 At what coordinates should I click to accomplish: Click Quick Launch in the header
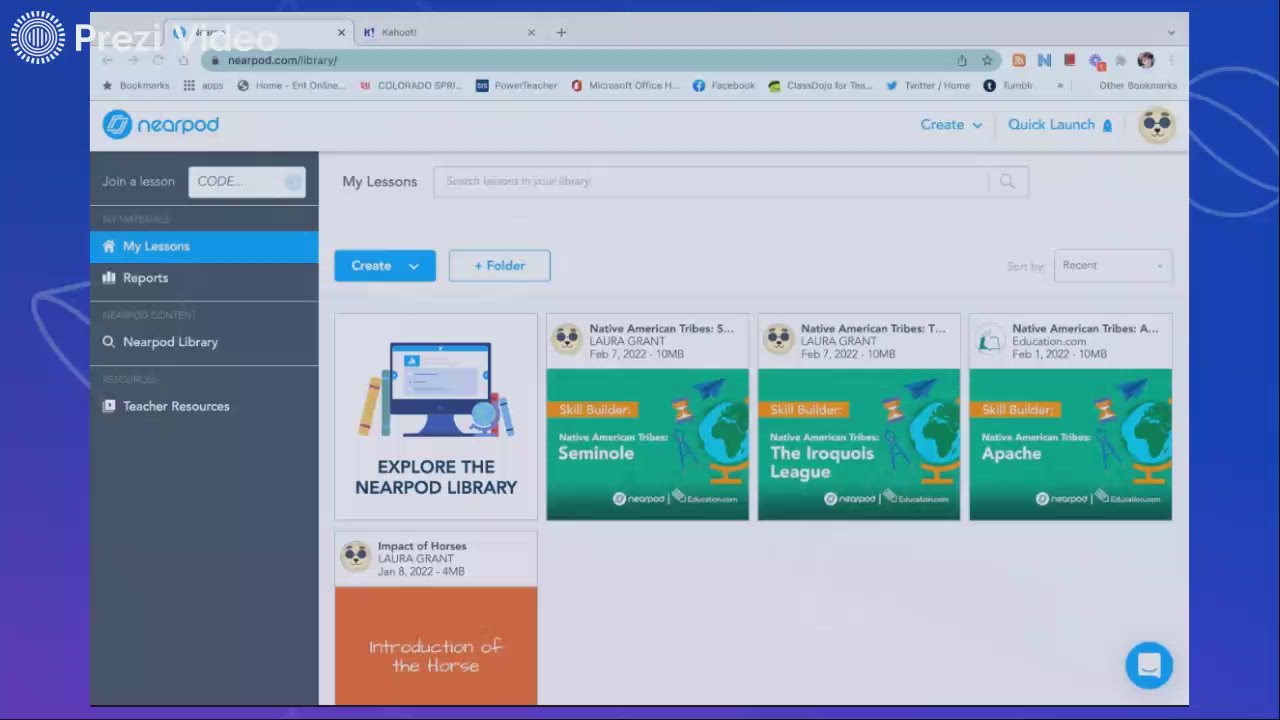pyautogui.click(x=1060, y=125)
